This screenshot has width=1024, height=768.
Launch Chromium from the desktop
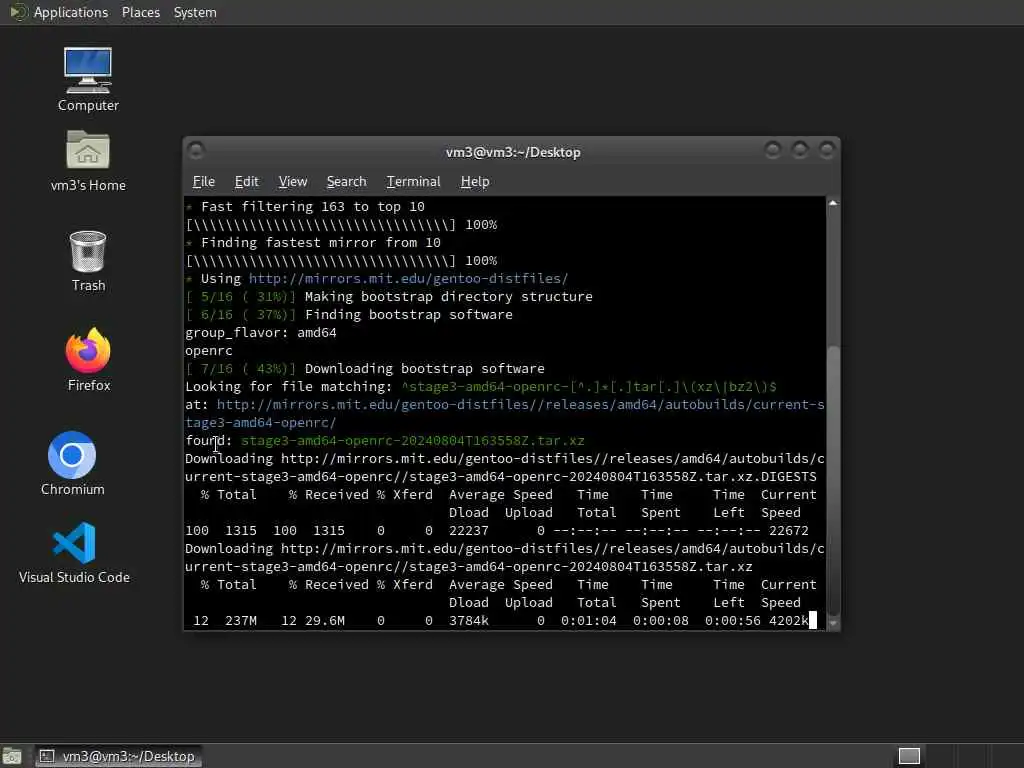click(x=72, y=463)
